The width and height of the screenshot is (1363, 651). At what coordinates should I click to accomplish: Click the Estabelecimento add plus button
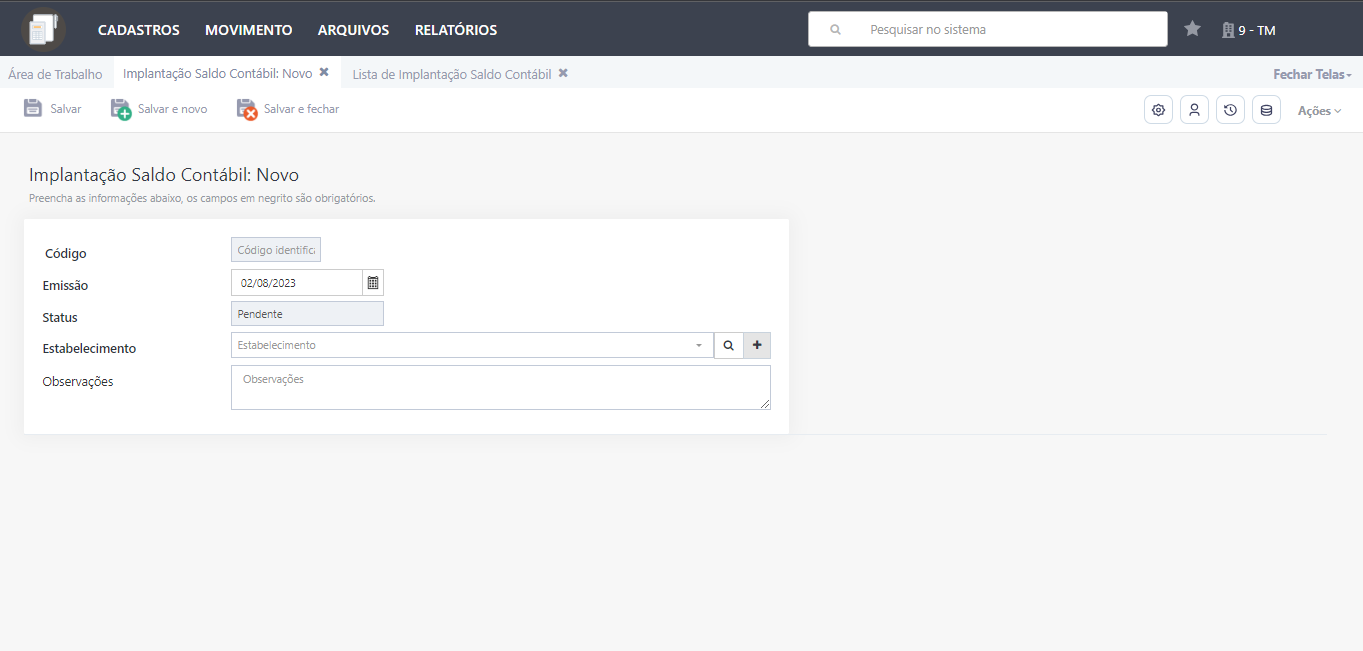pyautogui.click(x=757, y=345)
